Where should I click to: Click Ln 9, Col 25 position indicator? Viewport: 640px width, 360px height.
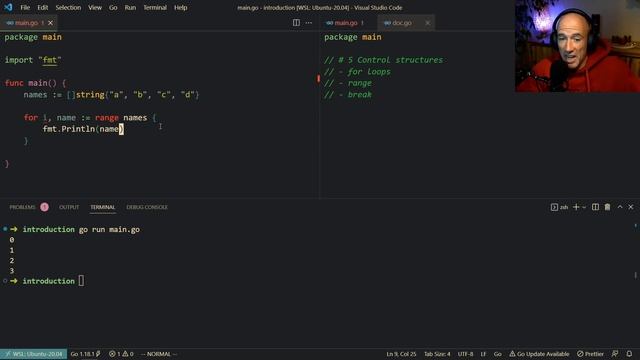401,354
